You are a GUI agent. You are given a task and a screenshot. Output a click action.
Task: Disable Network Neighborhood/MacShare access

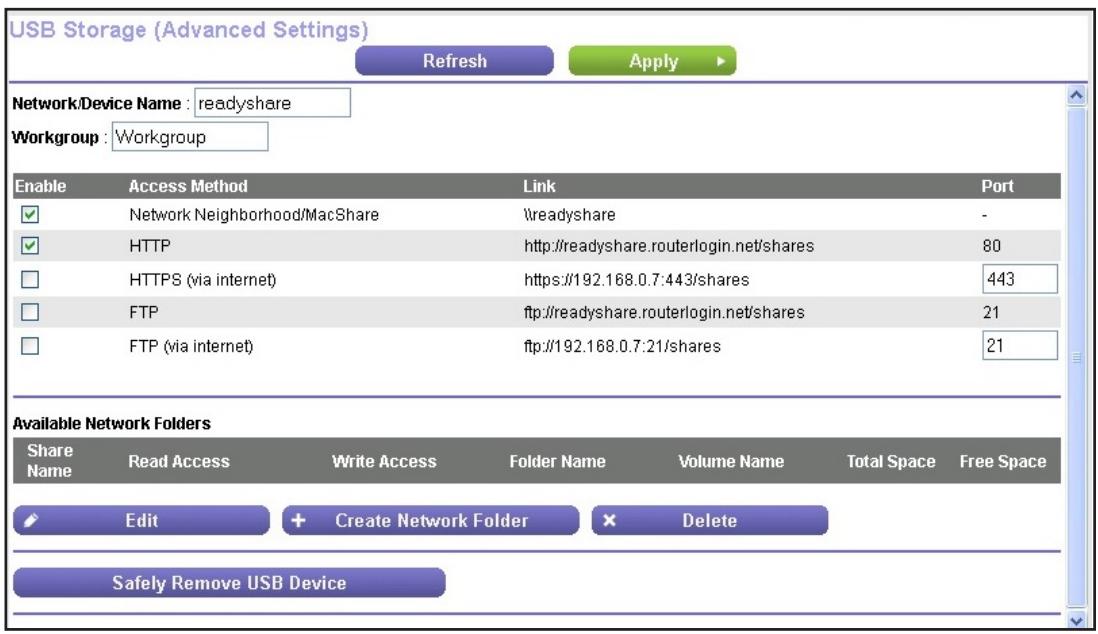tap(30, 214)
